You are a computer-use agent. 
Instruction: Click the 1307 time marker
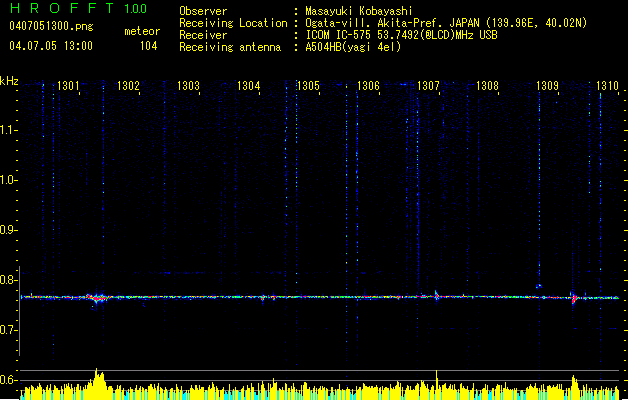[428, 85]
